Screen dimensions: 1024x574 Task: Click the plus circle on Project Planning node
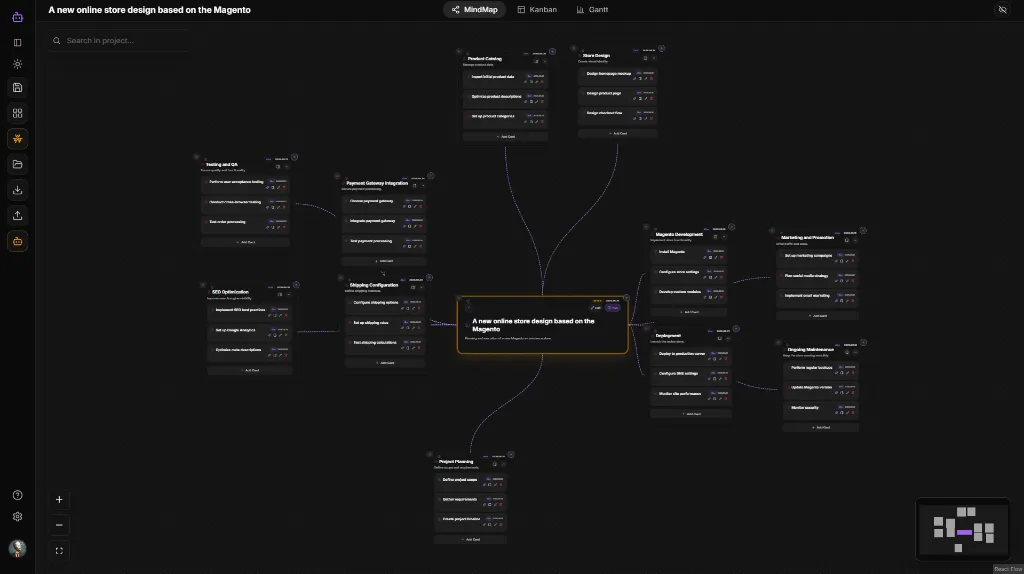(511, 454)
